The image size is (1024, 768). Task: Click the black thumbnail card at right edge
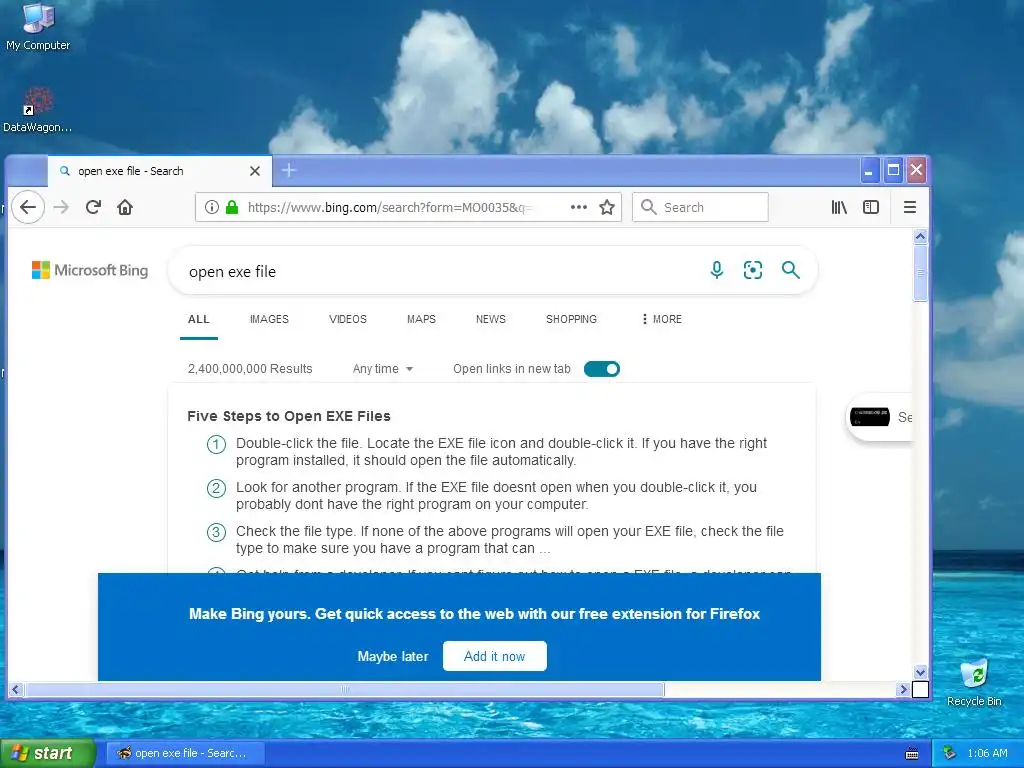pyautogui.click(x=869, y=417)
